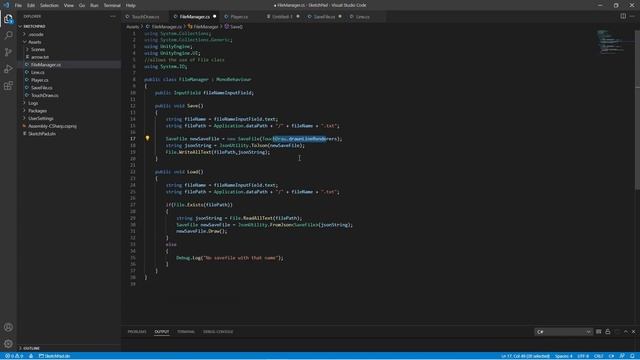Switch to the Problems panel tab

pos(137,332)
